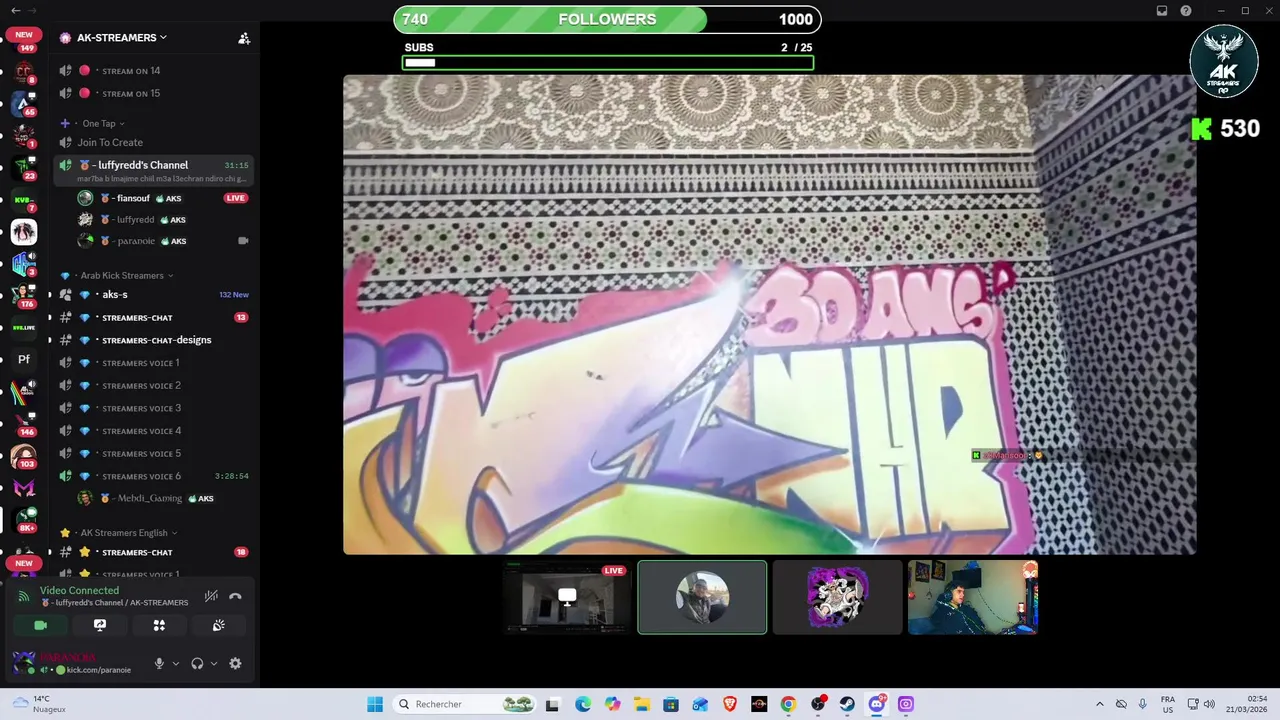Join STREAMERS VOICE 5 channel
Image resolution: width=1280 pixels, height=720 pixels.
[154, 453]
